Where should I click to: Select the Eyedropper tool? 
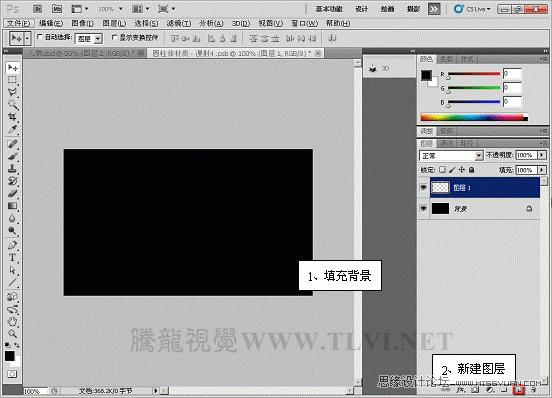tap(13, 129)
